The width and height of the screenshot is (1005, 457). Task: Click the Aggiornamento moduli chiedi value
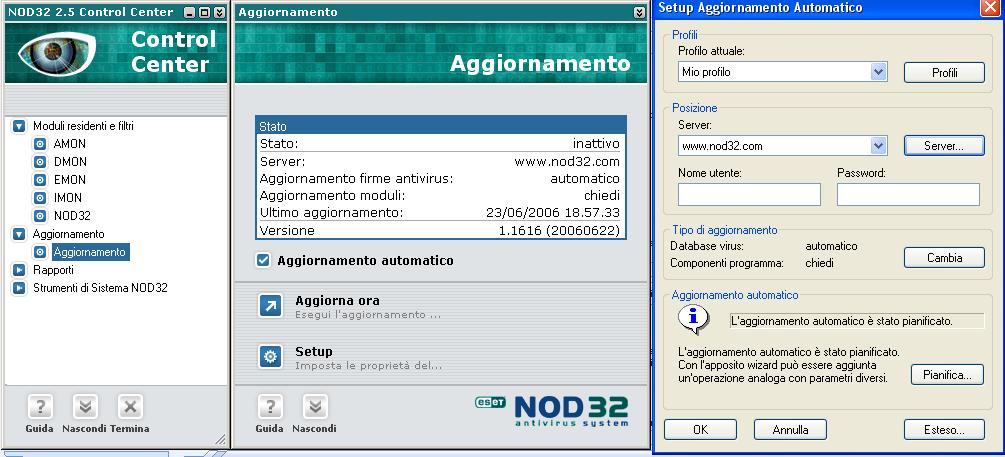pyautogui.click(x=601, y=195)
